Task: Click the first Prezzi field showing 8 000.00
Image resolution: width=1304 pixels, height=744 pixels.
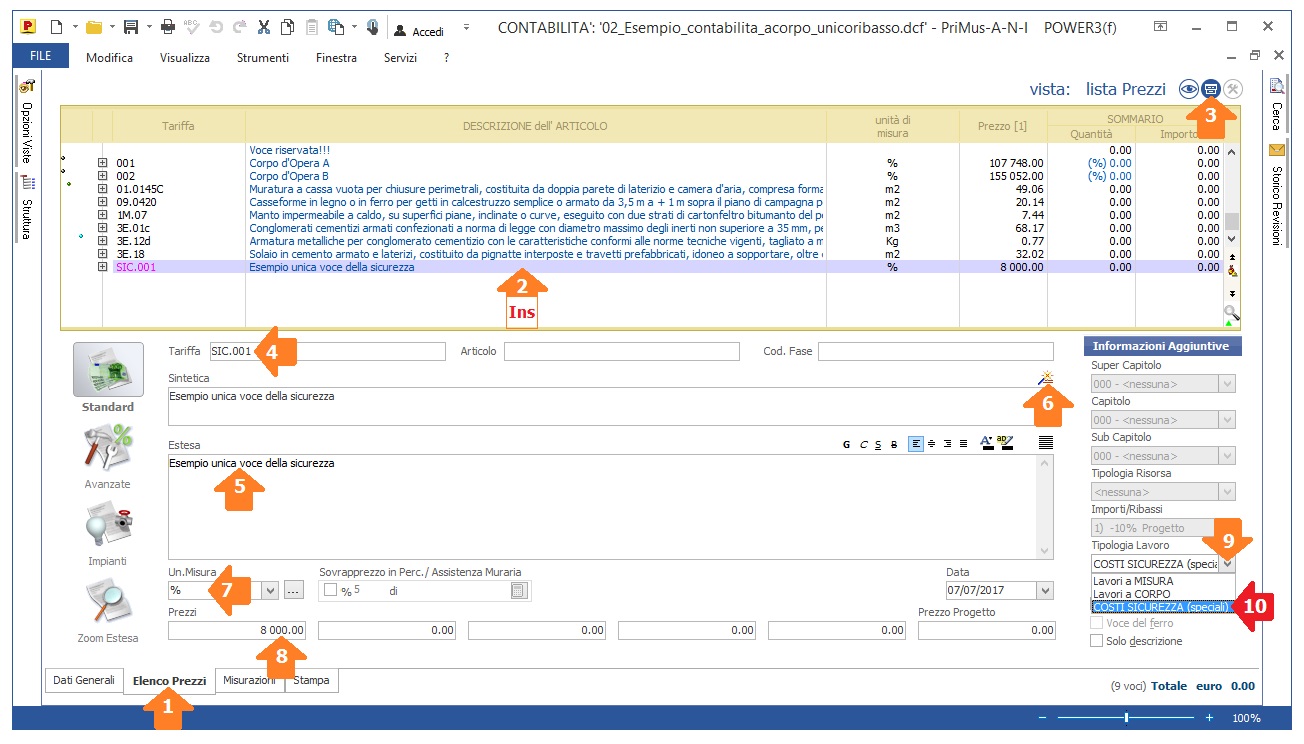Action: (237, 630)
